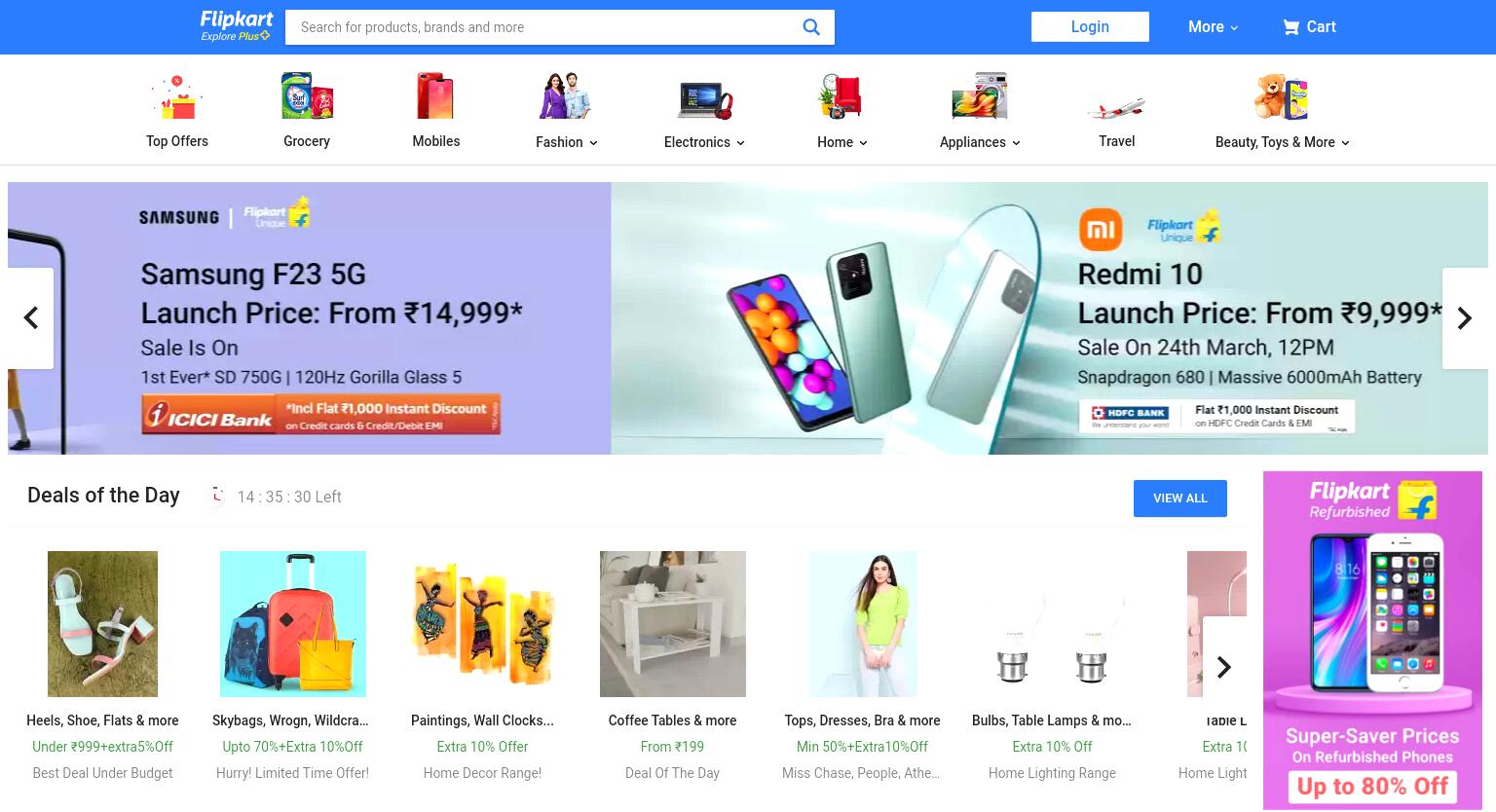Open the Flipkart Refurbished phones ad

[x=1372, y=641]
